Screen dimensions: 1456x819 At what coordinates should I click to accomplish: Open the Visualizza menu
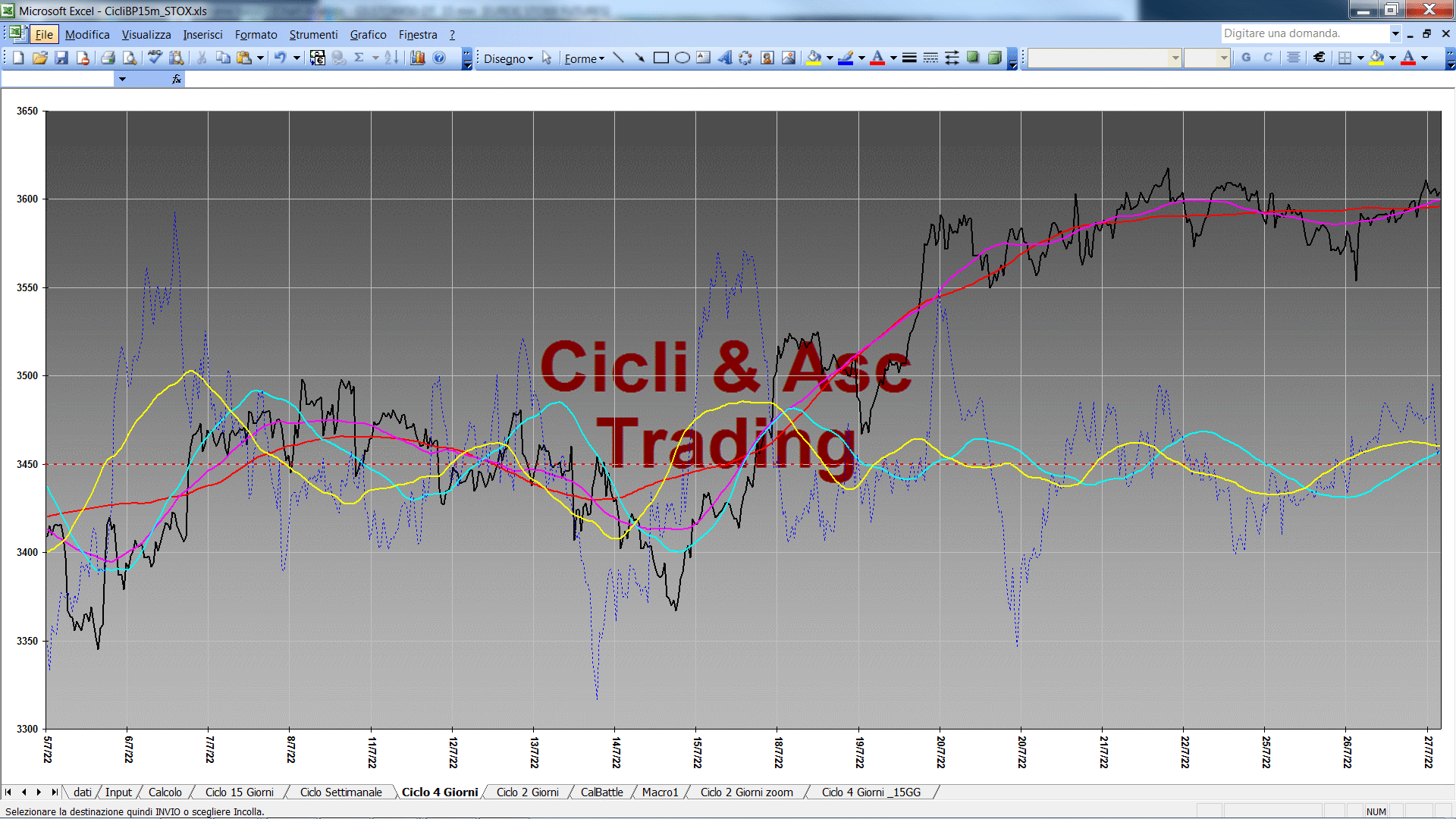click(146, 35)
